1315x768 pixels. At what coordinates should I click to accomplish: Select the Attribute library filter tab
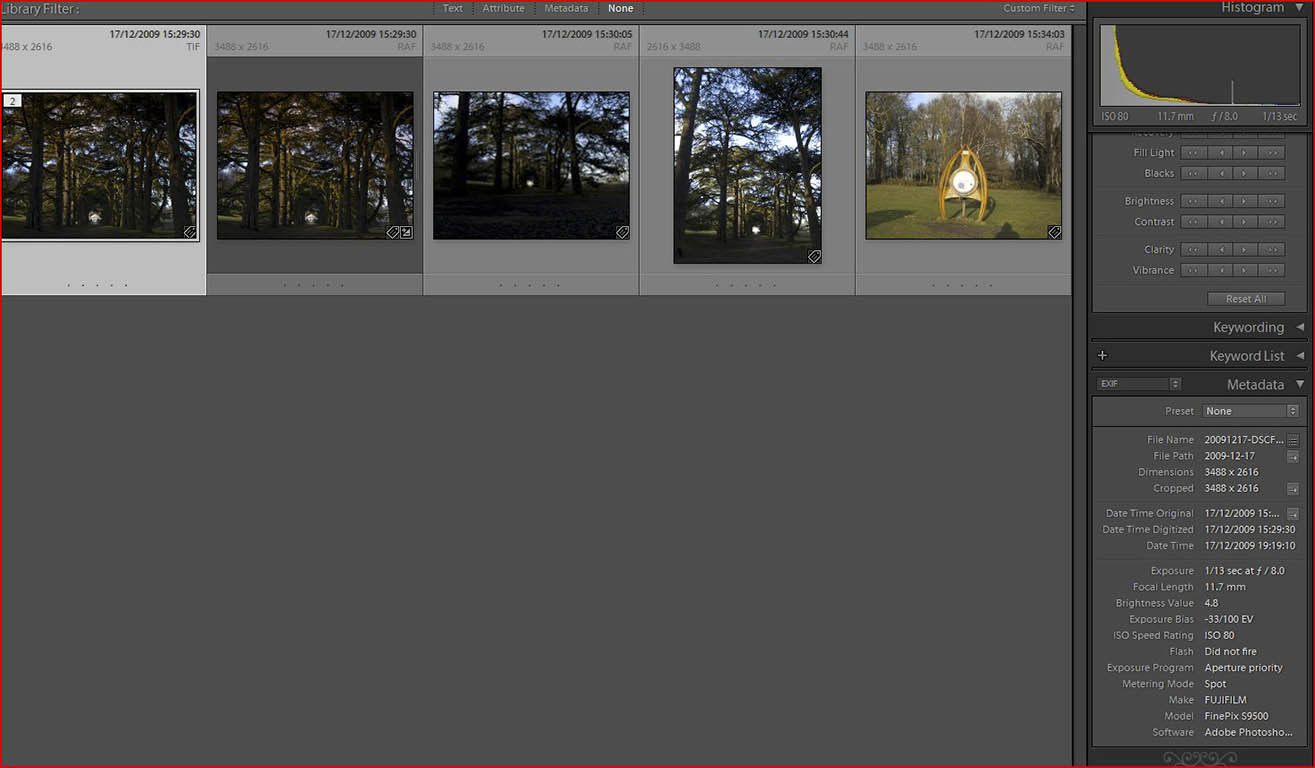click(x=503, y=8)
